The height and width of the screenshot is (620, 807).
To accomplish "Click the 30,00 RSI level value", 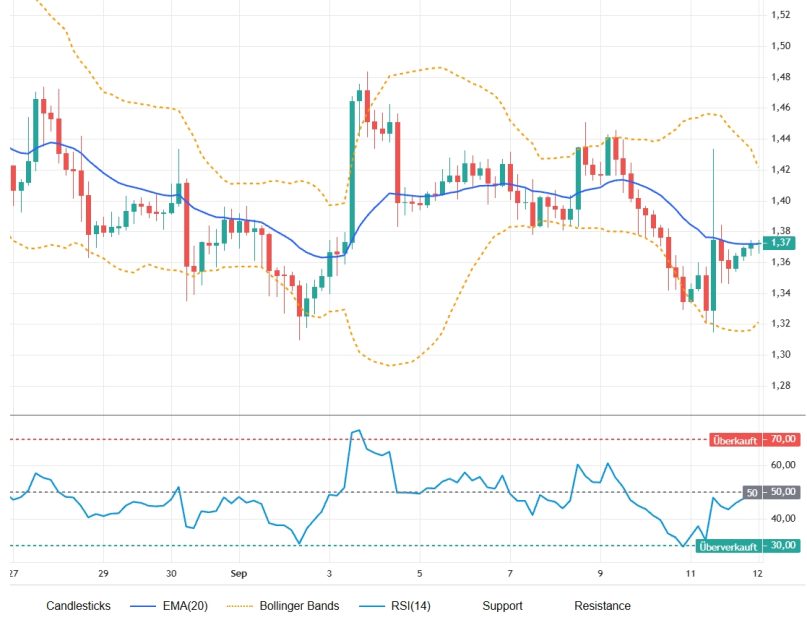I will point(782,545).
